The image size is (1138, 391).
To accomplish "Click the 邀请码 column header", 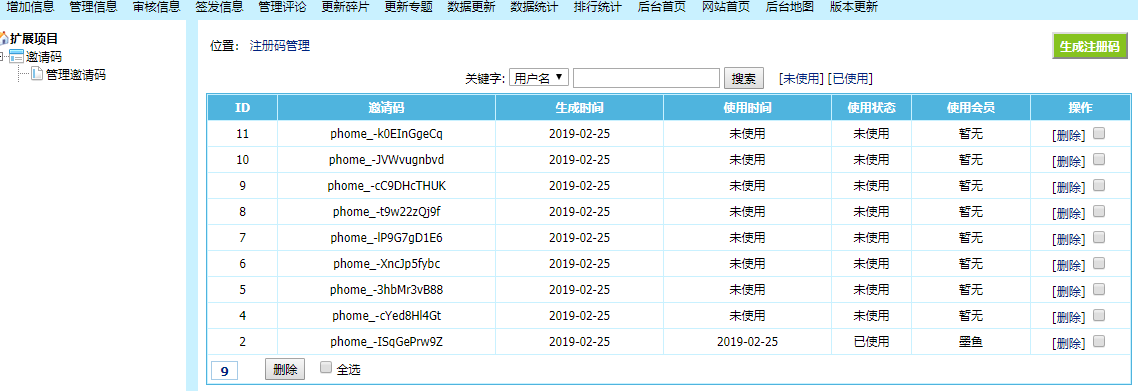I will [387, 107].
